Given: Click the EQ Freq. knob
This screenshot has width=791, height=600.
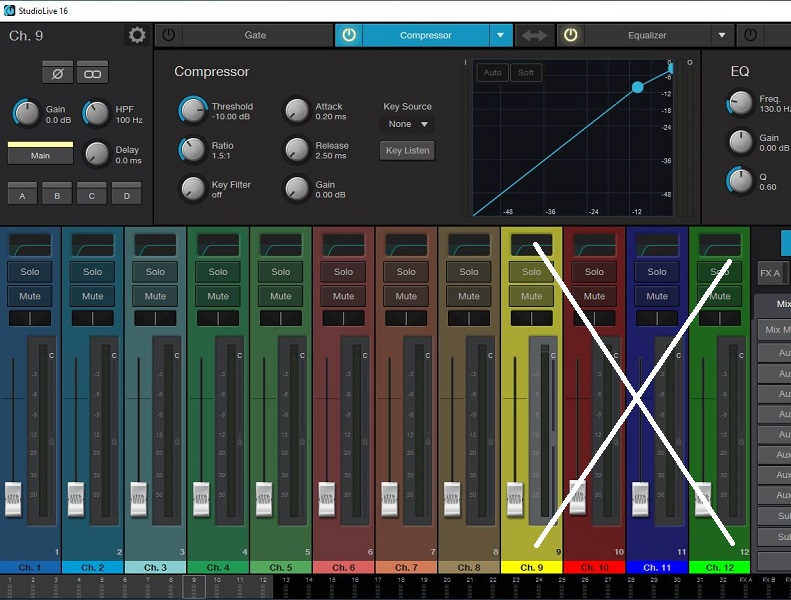Looking at the screenshot, I should point(740,103).
